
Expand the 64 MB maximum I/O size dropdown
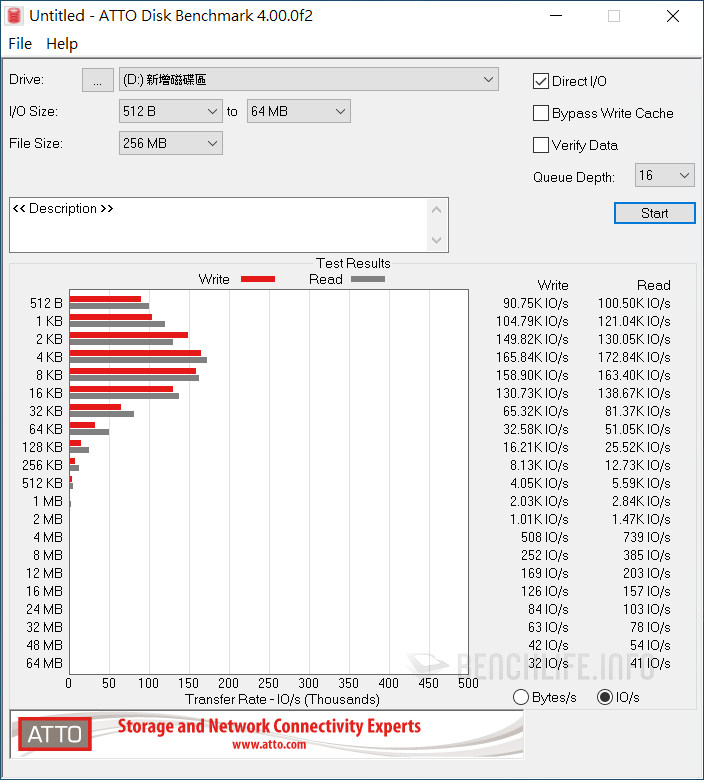point(299,112)
